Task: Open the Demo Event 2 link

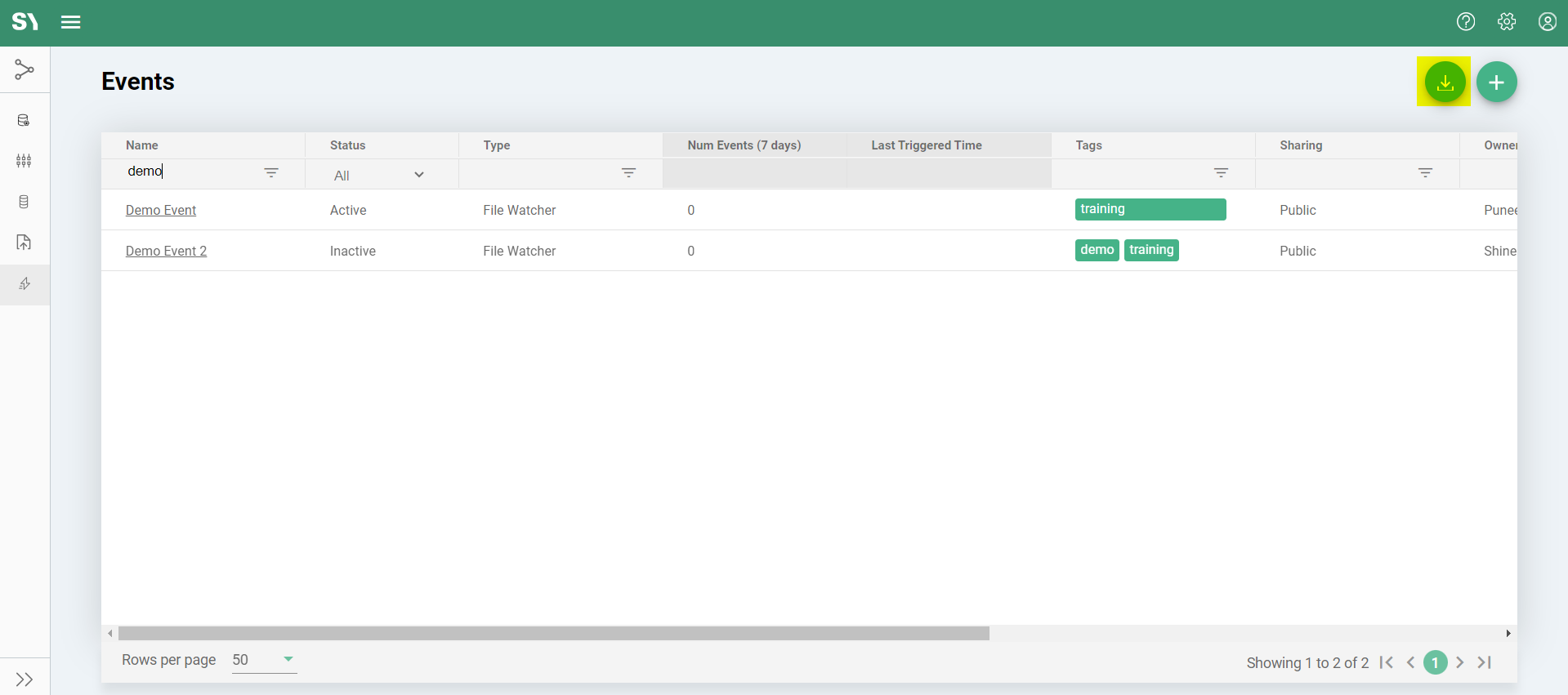Action: pos(166,252)
